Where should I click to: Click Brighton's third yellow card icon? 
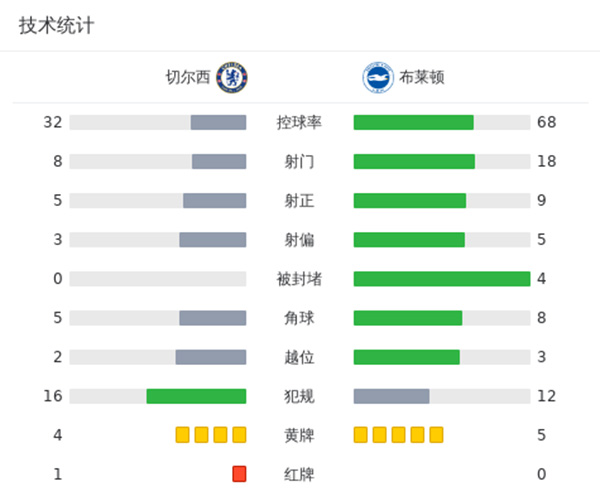click(x=398, y=434)
